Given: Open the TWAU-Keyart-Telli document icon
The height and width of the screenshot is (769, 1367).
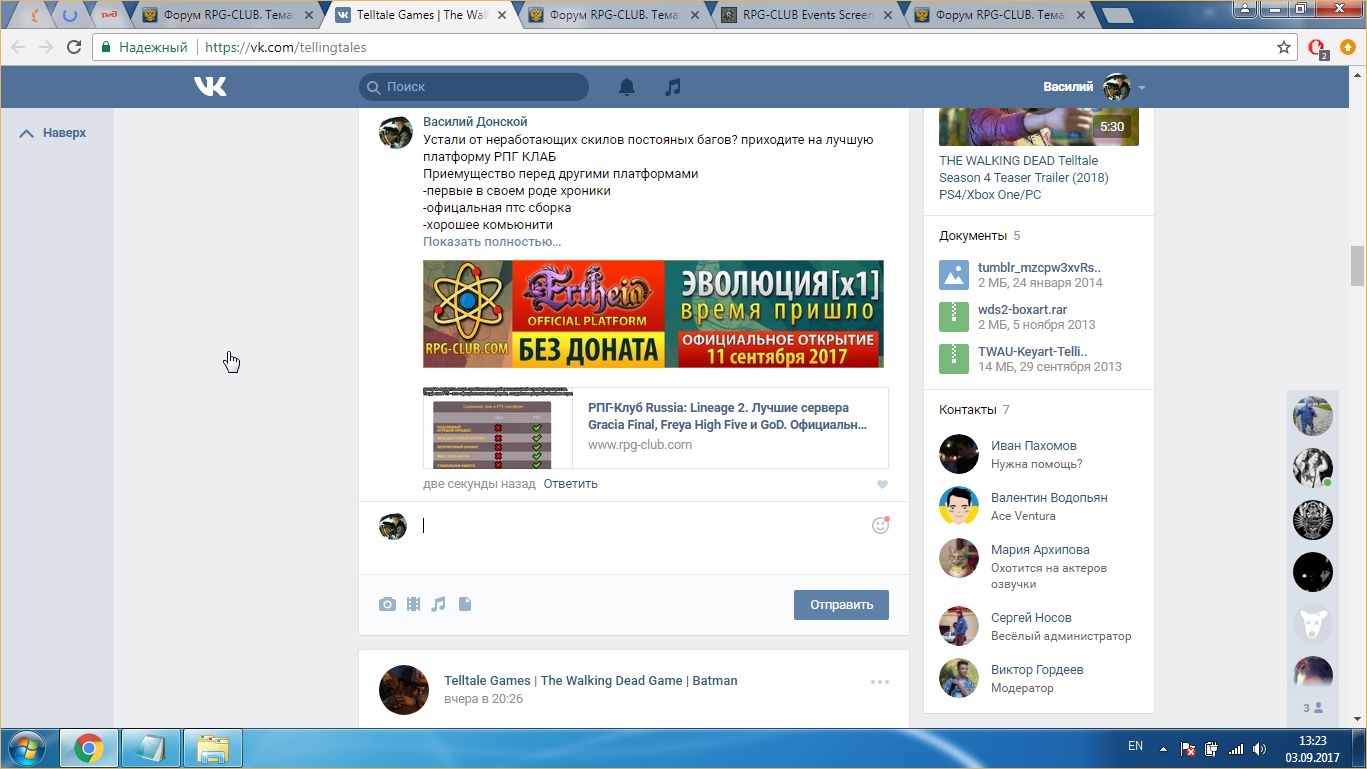Looking at the screenshot, I should pos(954,359).
